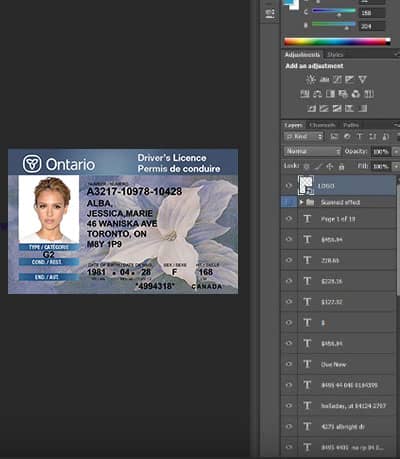The height and width of the screenshot is (459, 400).
Task: Show the Scanned effect group
Action: coord(289,202)
